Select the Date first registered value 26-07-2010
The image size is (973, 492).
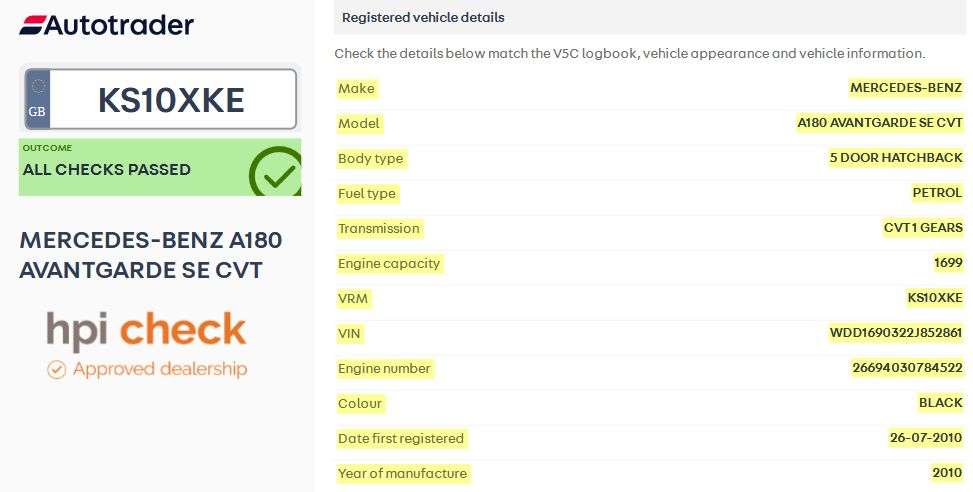(926, 438)
